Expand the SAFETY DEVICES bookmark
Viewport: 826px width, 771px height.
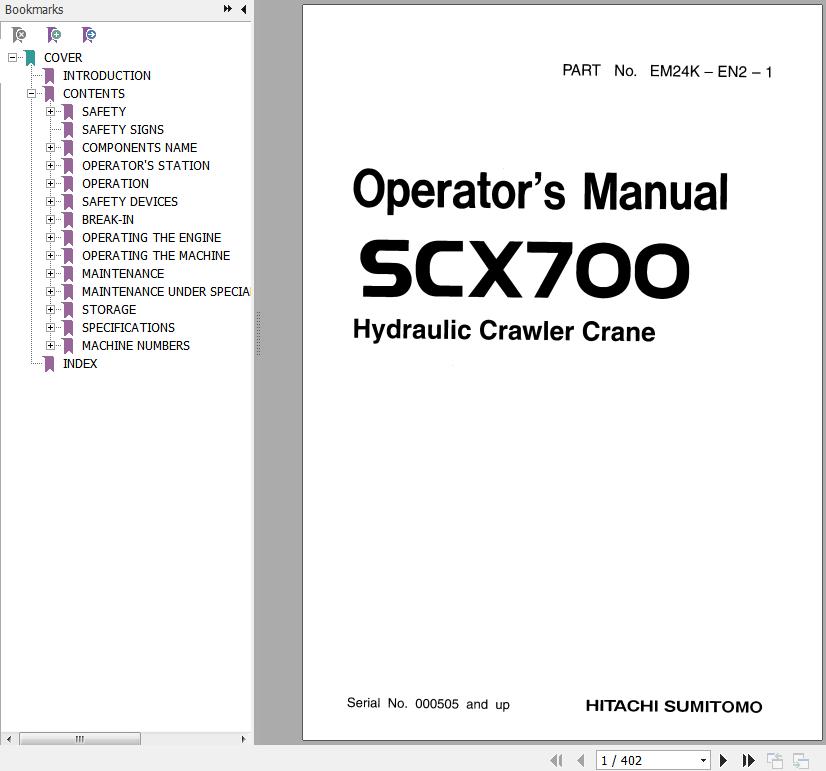(x=51, y=202)
